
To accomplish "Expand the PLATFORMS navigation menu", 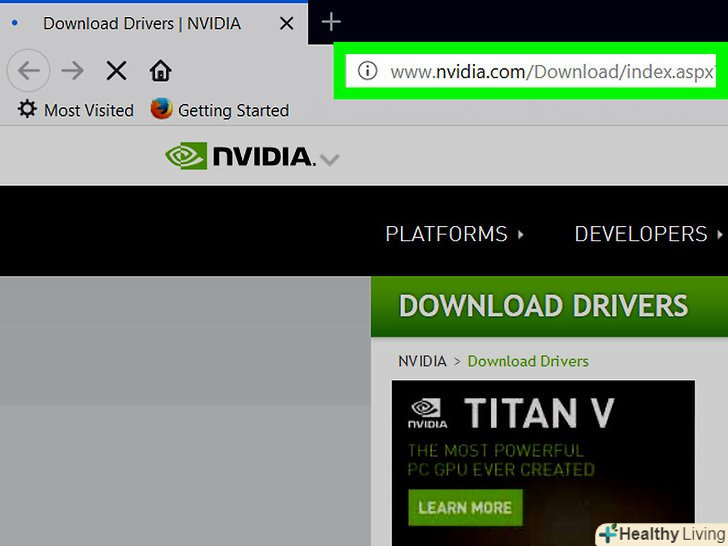I will (454, 234).
